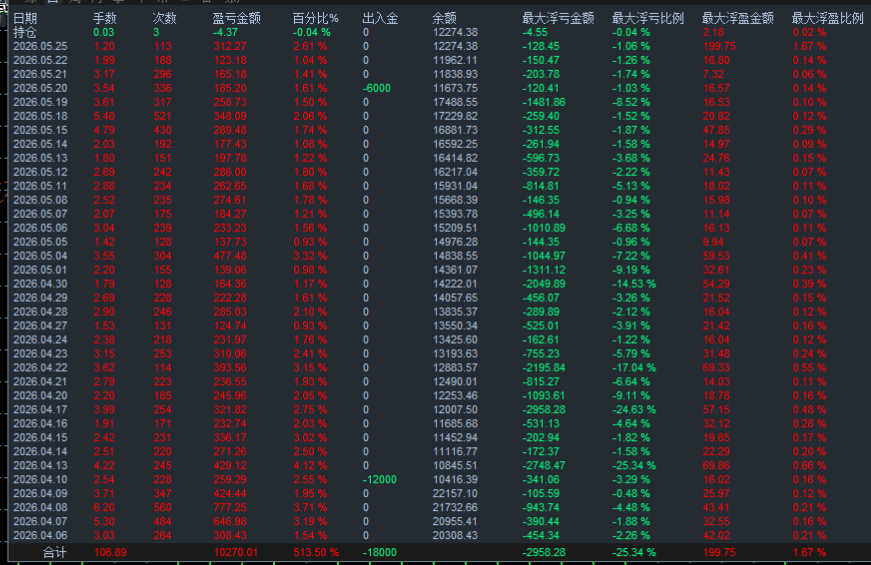Click the floating loss value -2049.89
This screenshot has height=565, width=871.
[x=544, y=284]
